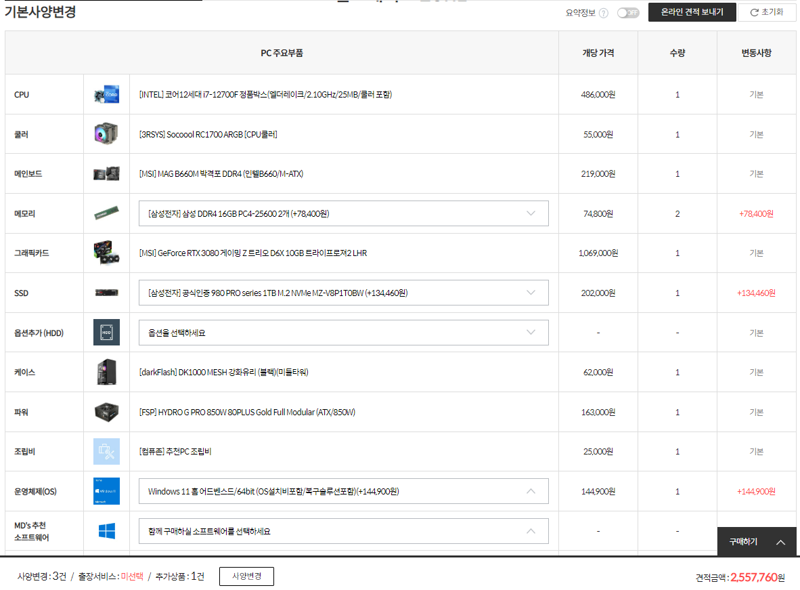The width and height of the screenshot is (800, 590).
Task: Click the 219,000원 motherboard price
Action: (598, 174)
